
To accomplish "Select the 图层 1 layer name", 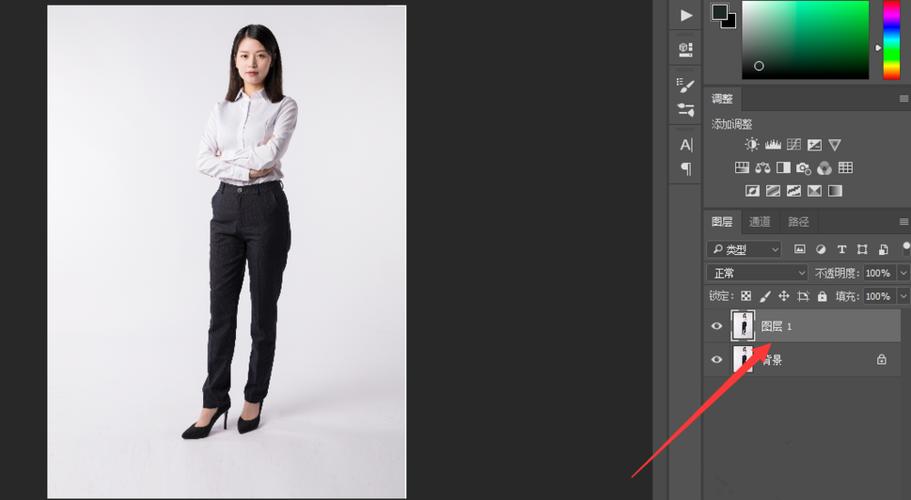I will pyautogui.click(x=777, y=326).
